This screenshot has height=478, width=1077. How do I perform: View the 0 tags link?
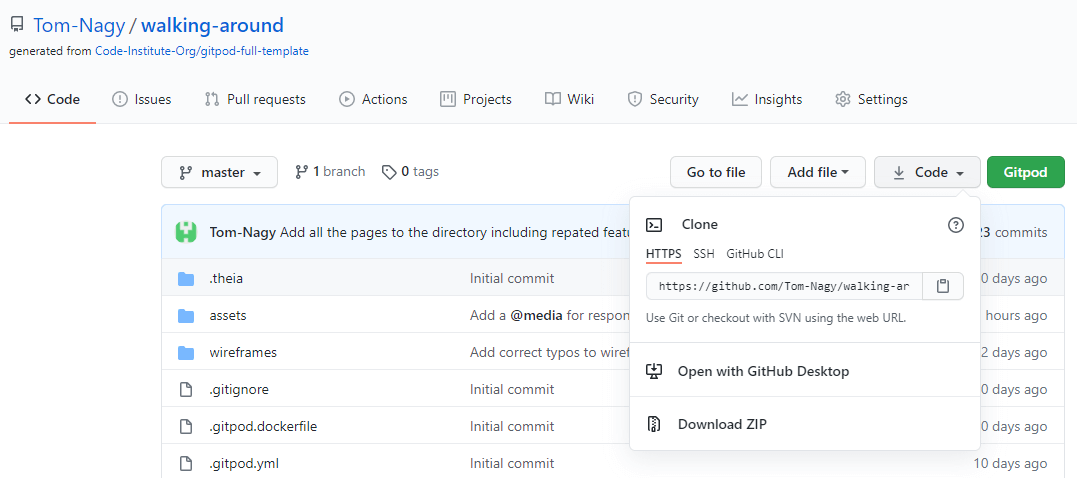pyautogui.click(x=411, y=172)
